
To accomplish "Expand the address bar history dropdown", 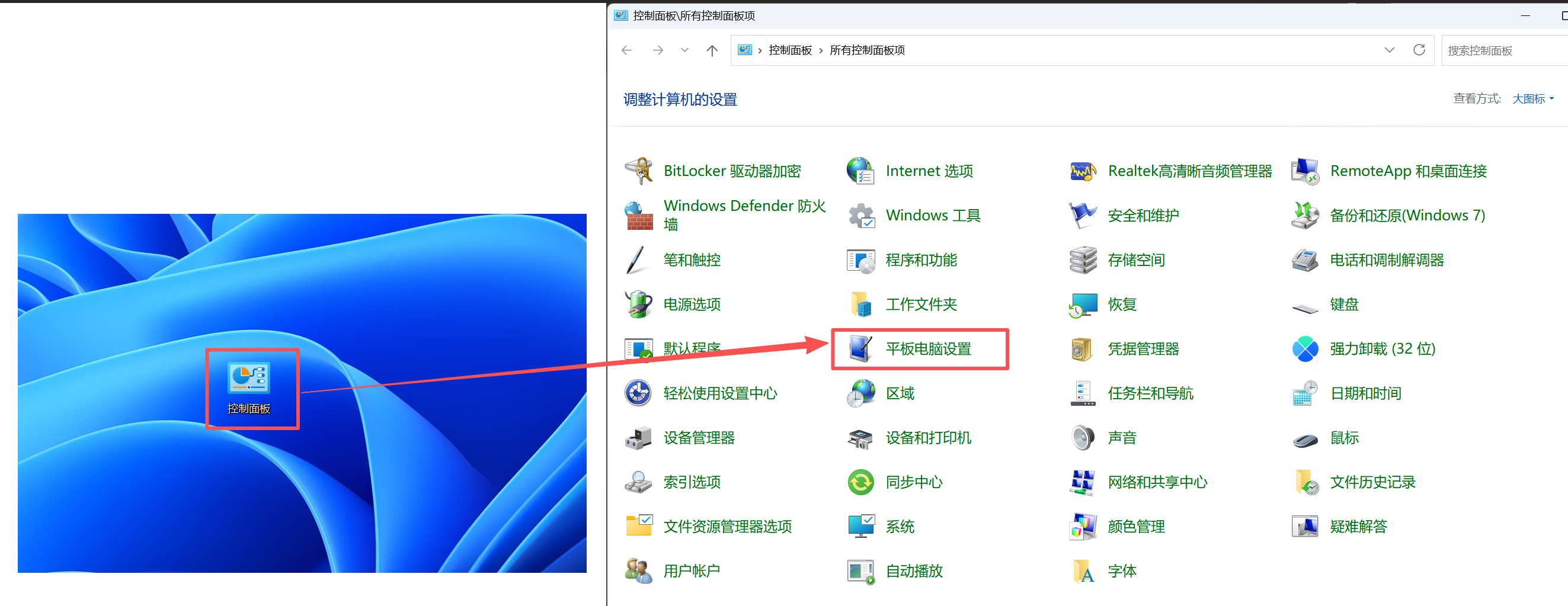I will (x=1389, y=50).
